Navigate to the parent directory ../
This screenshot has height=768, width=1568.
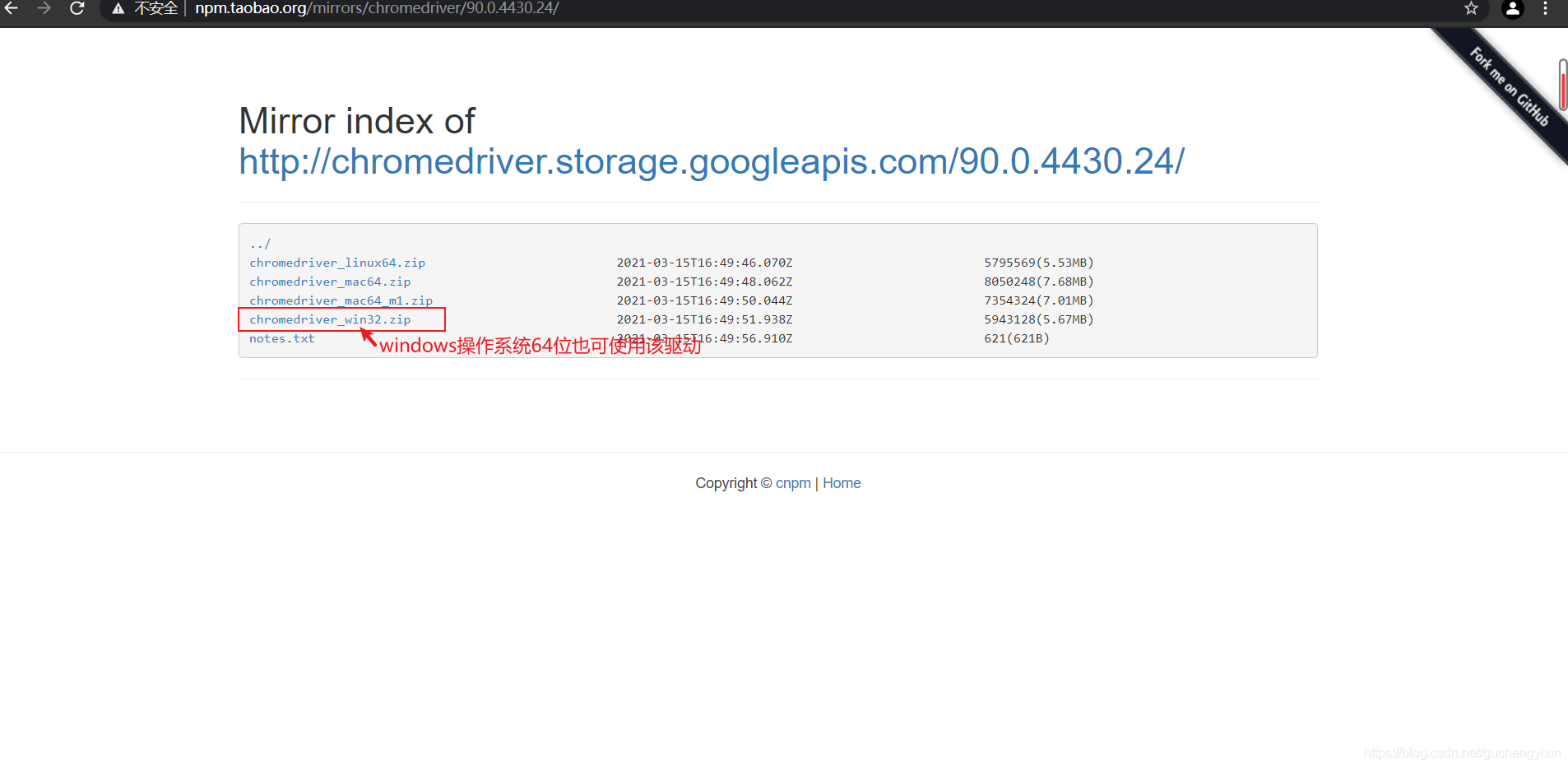[x=260, y=244]
